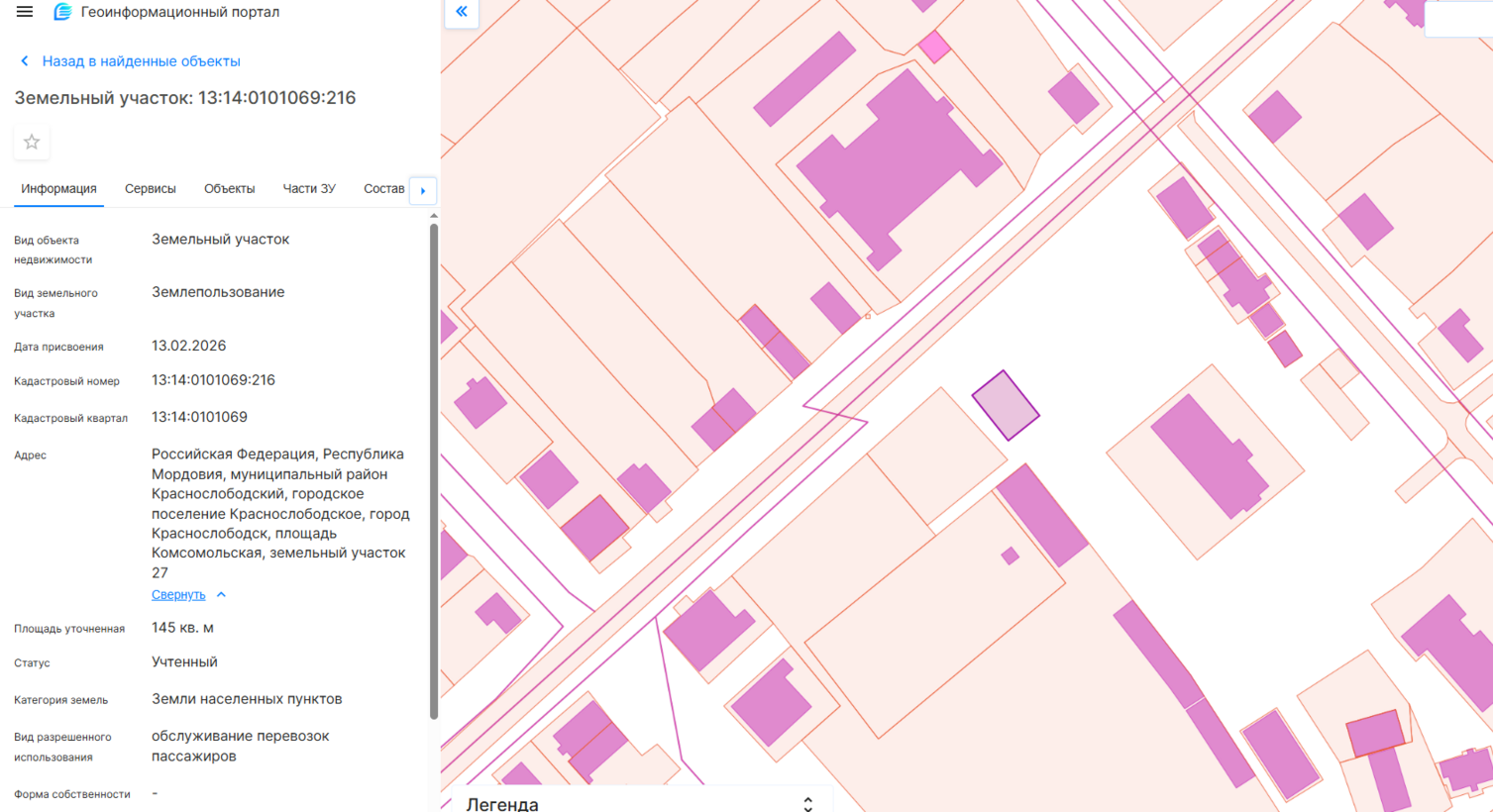Expand the Легенда panel arrows
Image resolution: width=1493 pixels, height=812 pixels.
tap(807, 803)
